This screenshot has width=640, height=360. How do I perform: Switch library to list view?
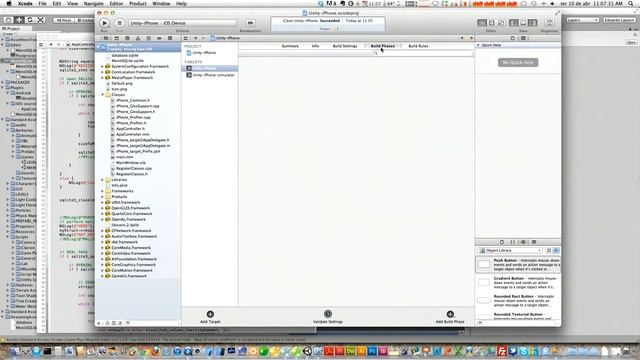tap(556, 250)
